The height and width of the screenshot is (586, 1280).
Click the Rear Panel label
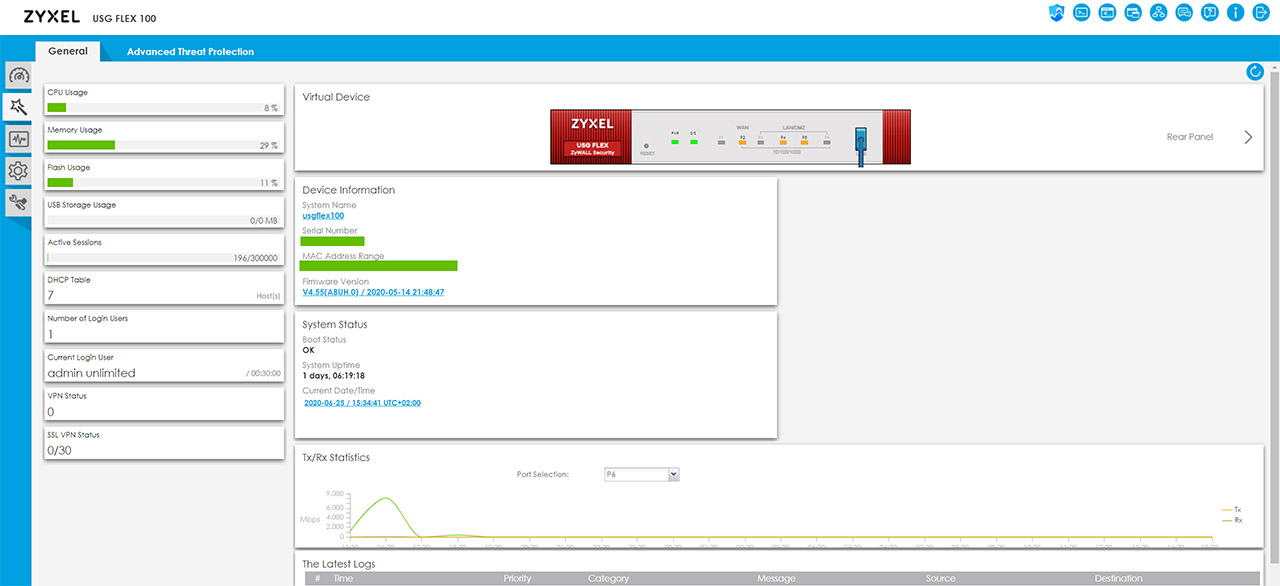pyautogui.click(x=1190, y=137)
